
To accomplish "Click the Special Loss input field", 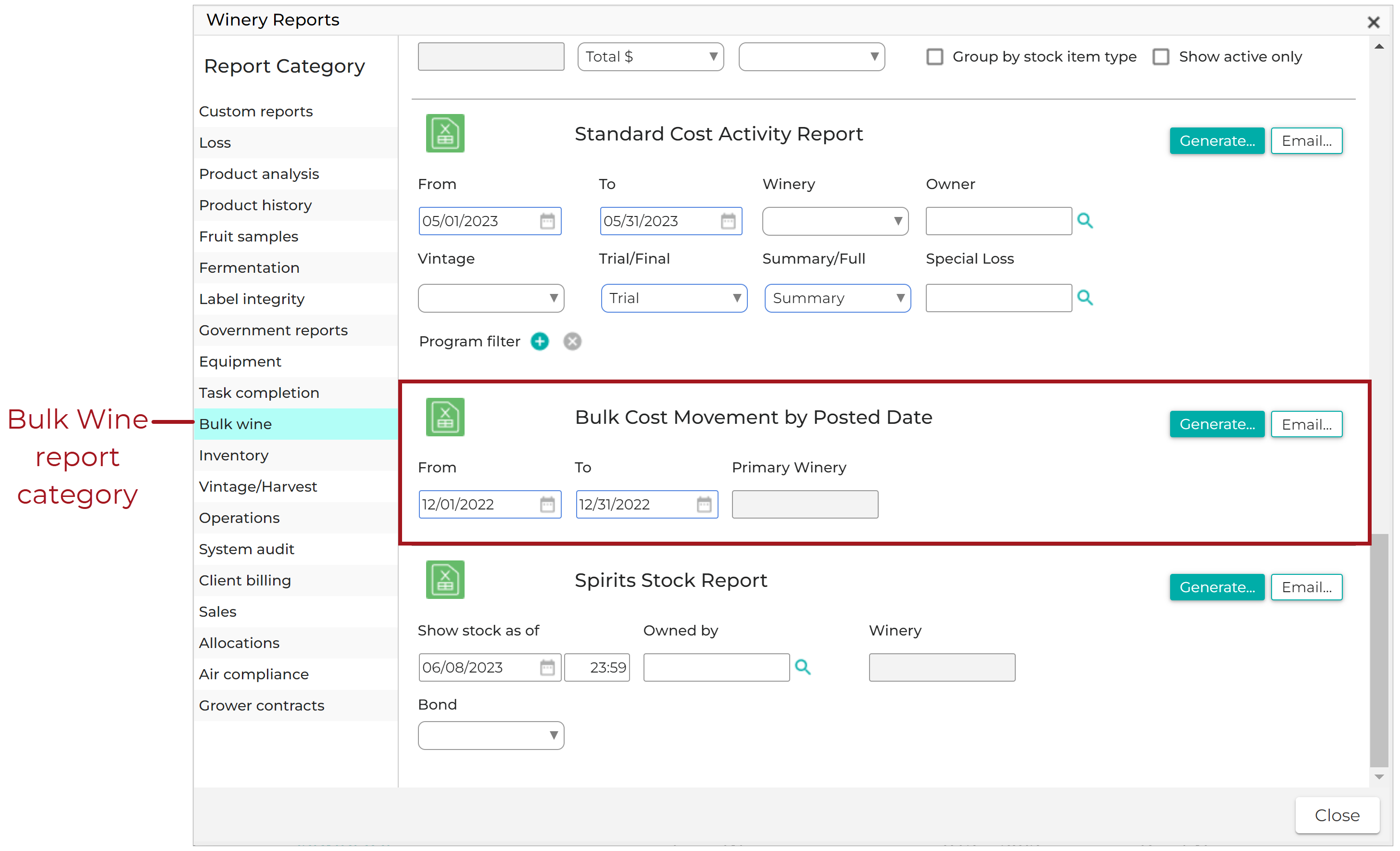I will [x=998, y=298].
